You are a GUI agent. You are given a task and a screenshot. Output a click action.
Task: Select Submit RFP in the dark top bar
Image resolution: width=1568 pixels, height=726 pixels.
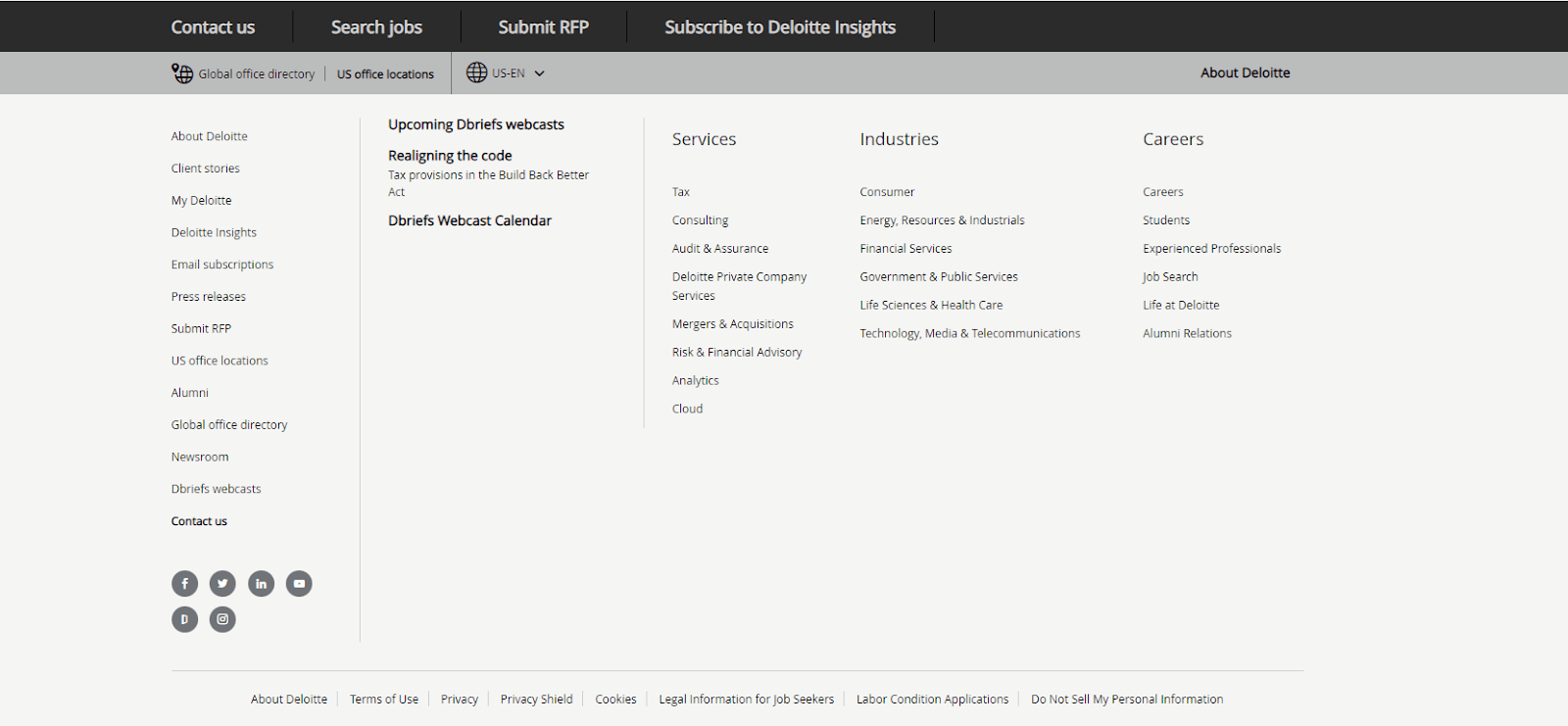point(543,27)
